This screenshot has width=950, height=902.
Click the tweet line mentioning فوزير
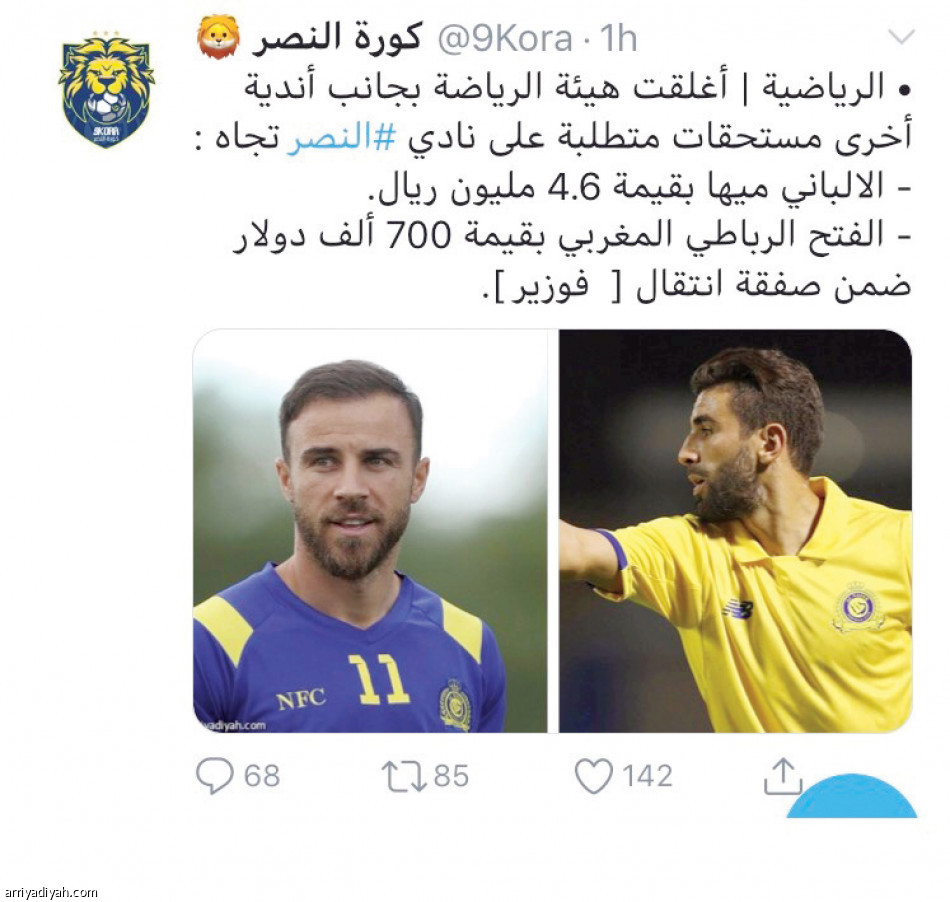click(697, 285)
